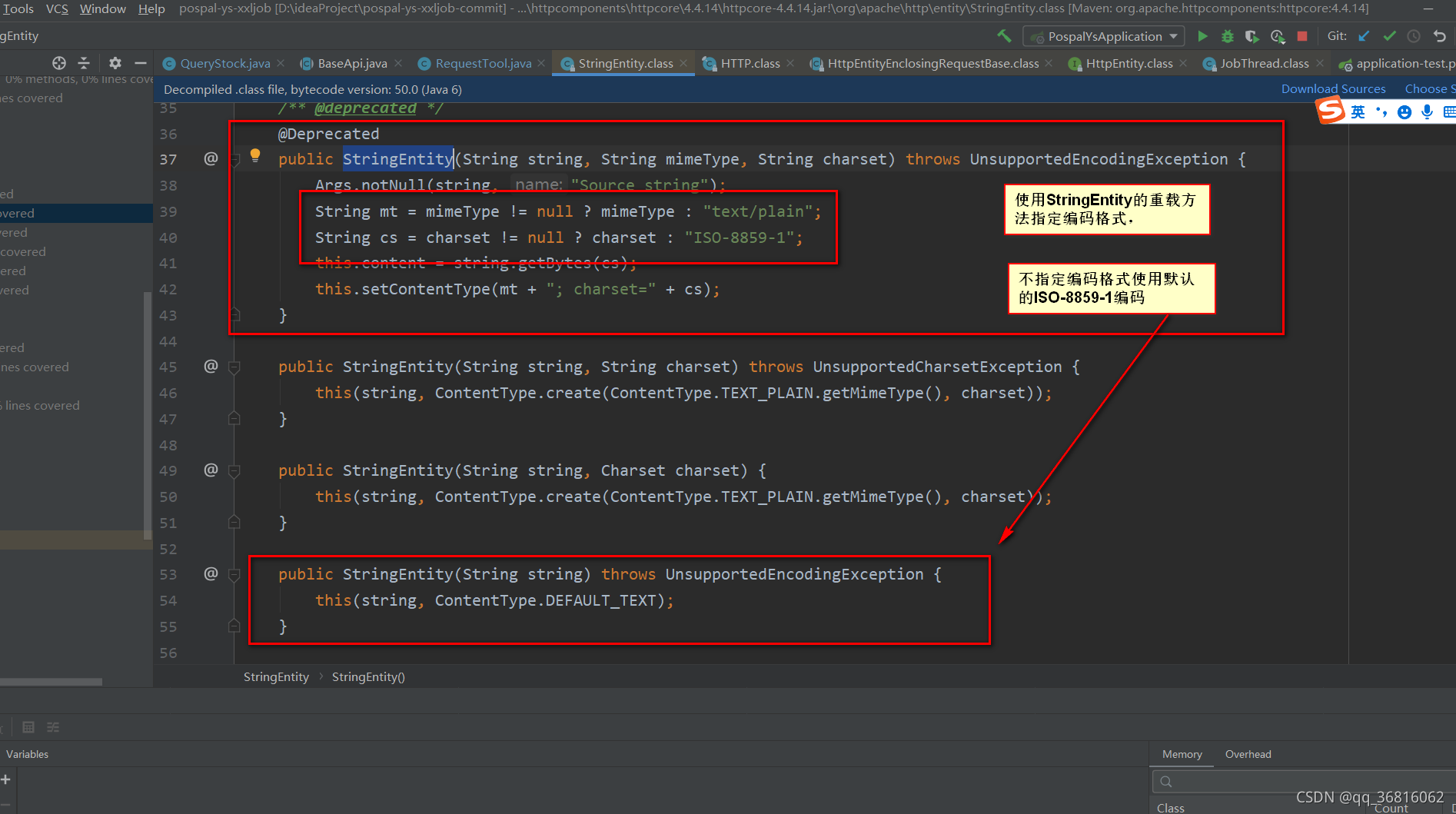Open the PospalYsApplication run configuration dropdown
The image size is (1456, 814).
click(1104, 36)
